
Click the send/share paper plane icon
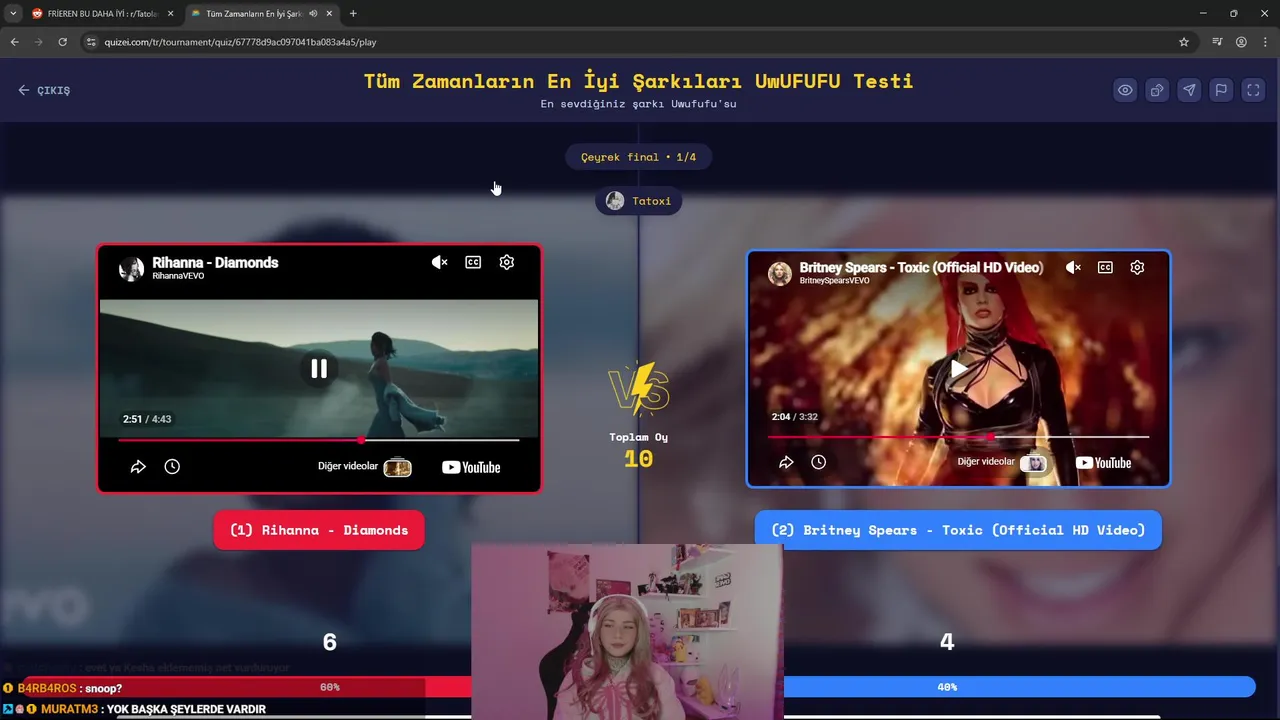click(1189, 90)
